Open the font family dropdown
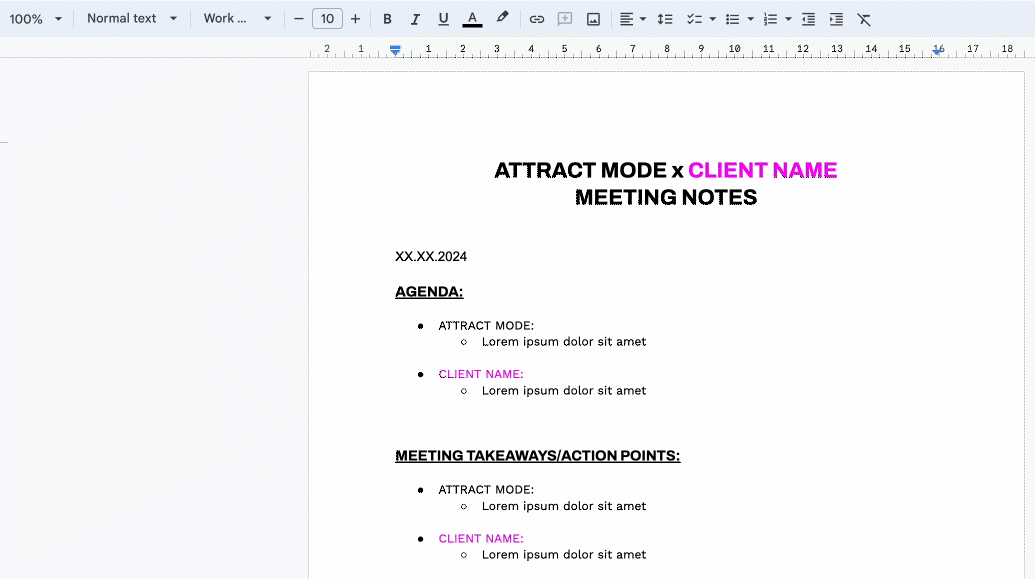This screenshot has width=1035, height=579. click(237, 19)
